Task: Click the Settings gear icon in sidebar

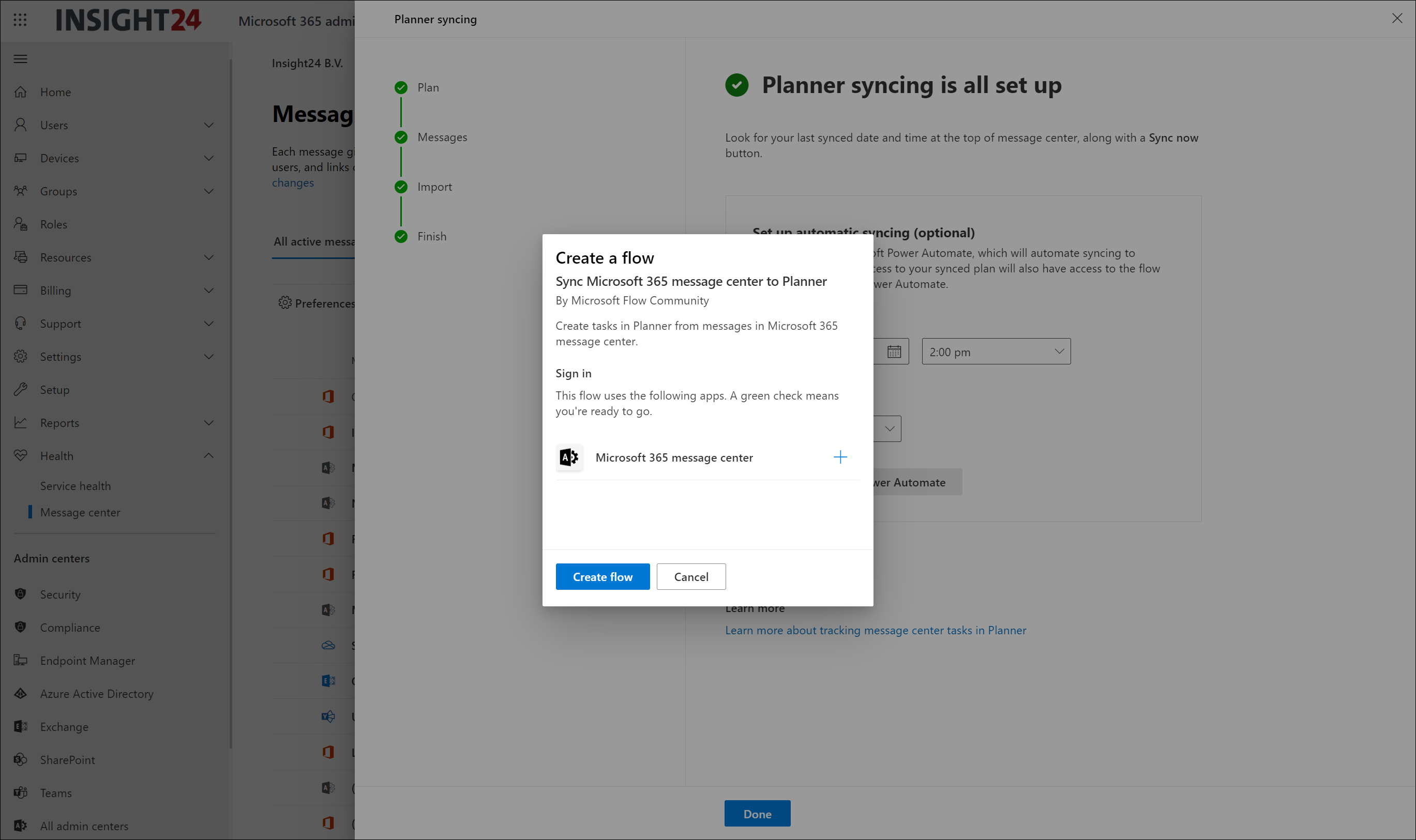Action: coord(20,356)
